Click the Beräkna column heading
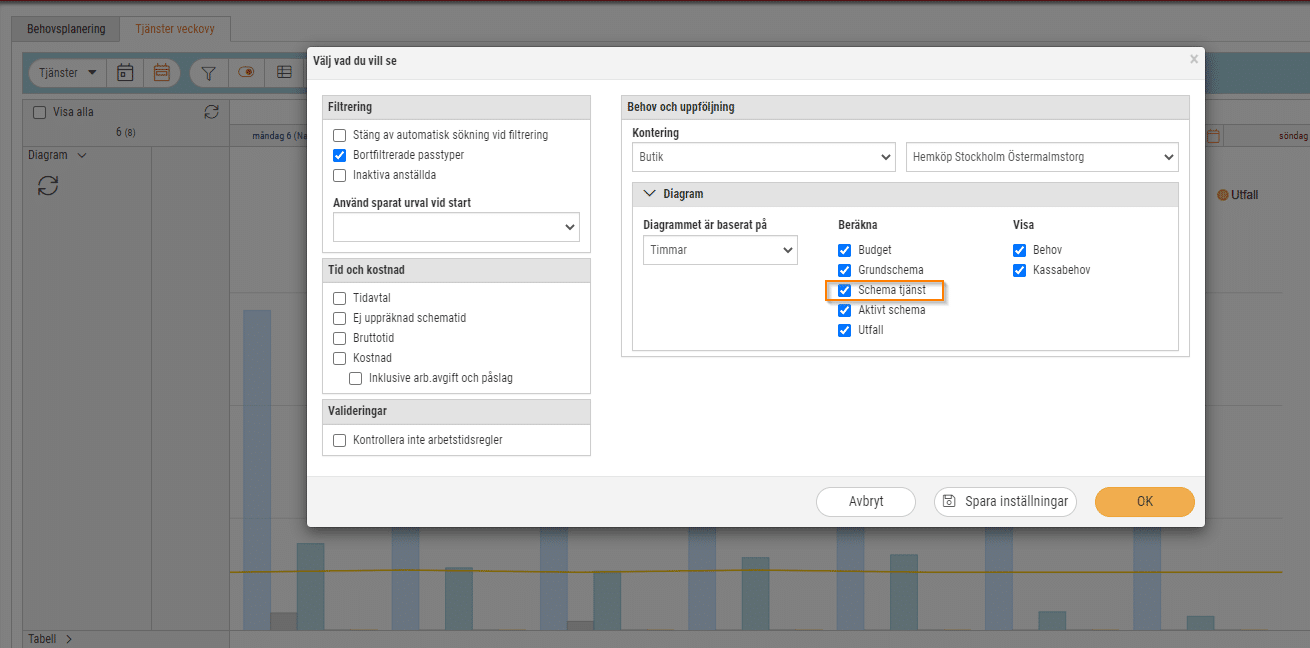Image resolution: width=1310 pixels, height=648 pixels. 858,225
